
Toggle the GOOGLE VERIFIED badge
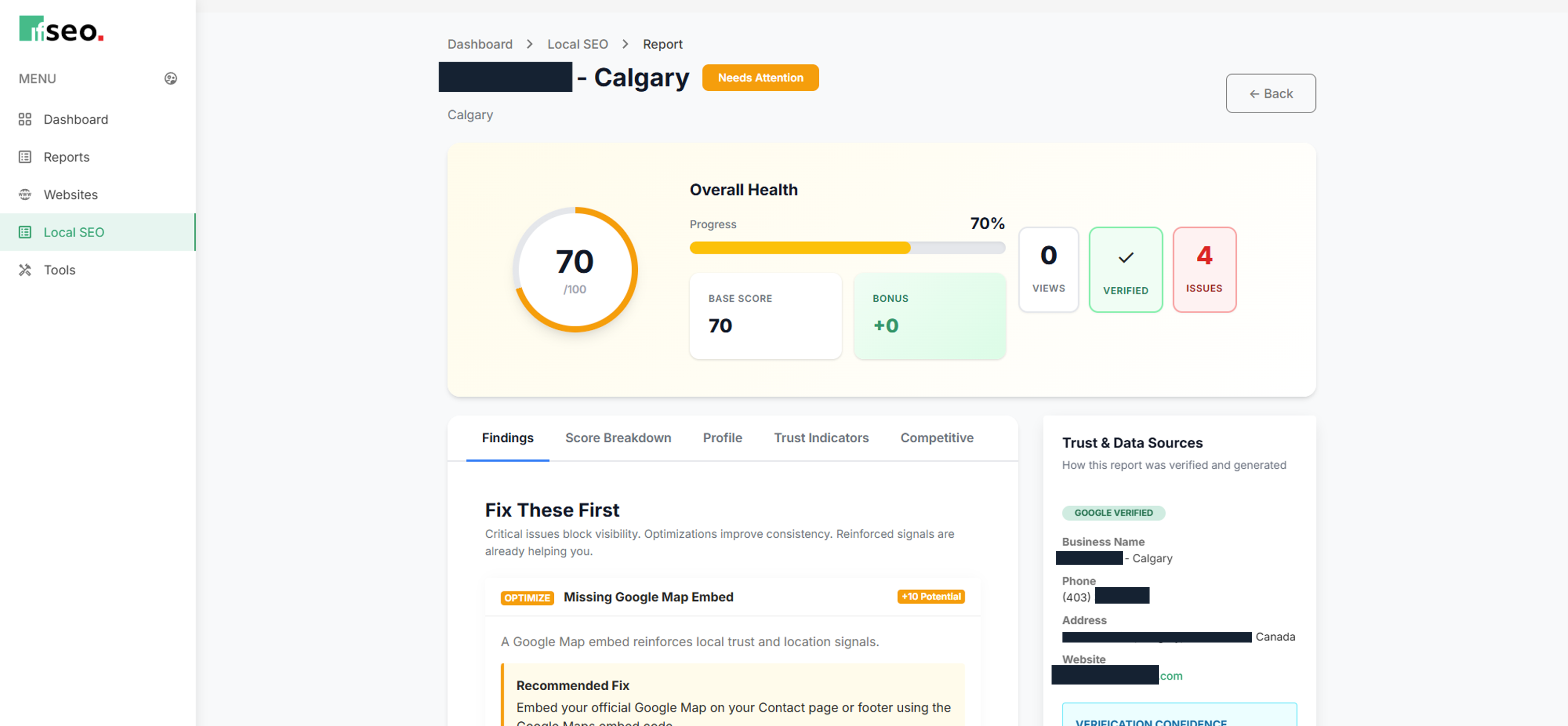(x=1113, y=513)
